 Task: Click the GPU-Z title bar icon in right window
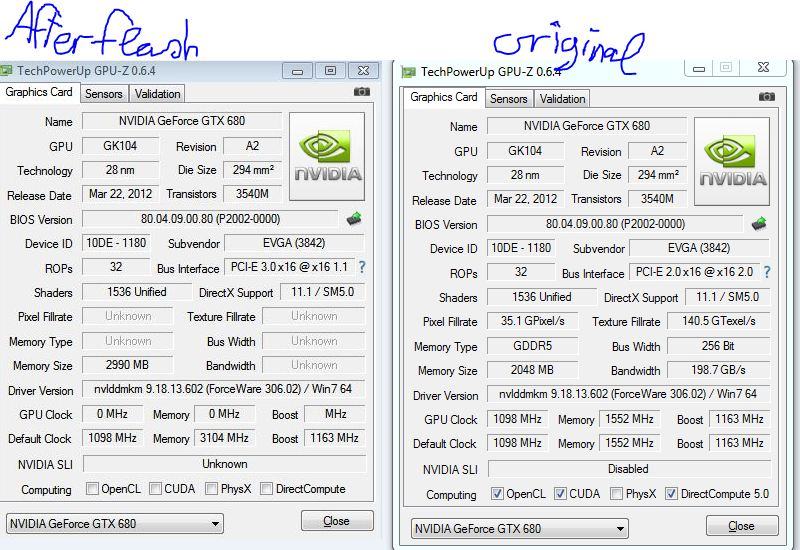409,72
